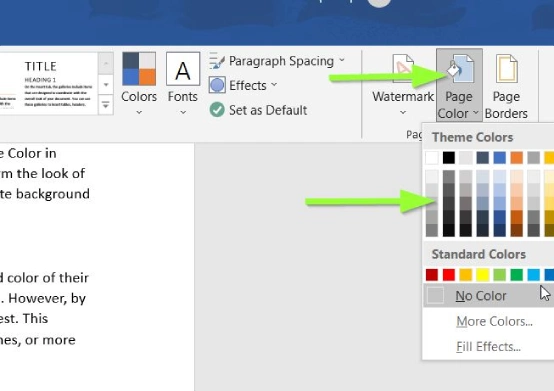
Task: Open More Colors dialog
Action: 494,321
